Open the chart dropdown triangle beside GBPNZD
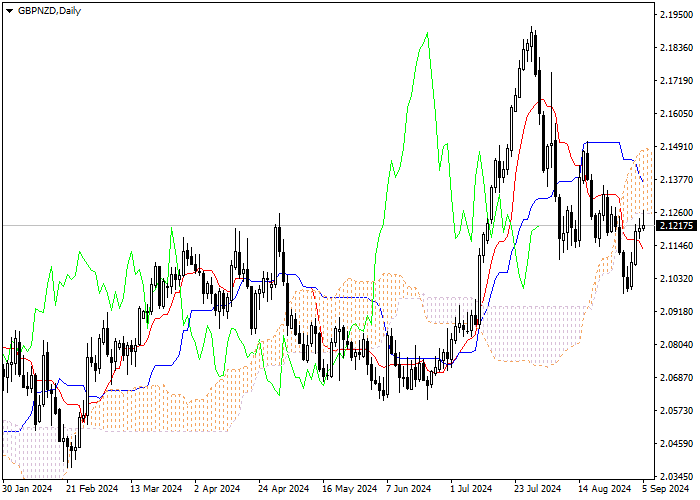Image resolution: width=700 pixels, height=500 pixels. pos(9,11)
